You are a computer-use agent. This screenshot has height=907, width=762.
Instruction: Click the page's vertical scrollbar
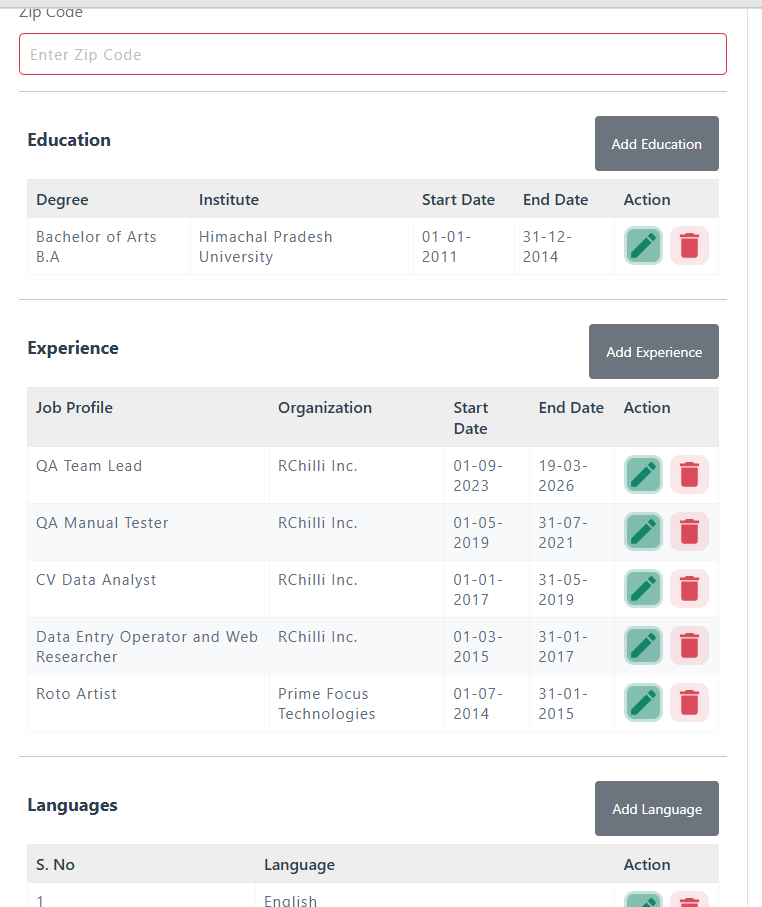[x=754, y=450]
